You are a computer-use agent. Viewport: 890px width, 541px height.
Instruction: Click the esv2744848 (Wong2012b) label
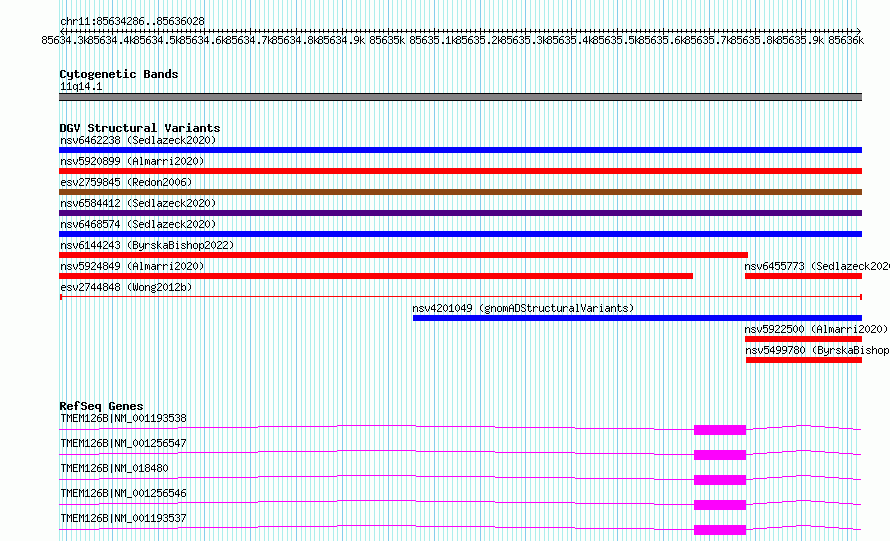tap(126, 287)
